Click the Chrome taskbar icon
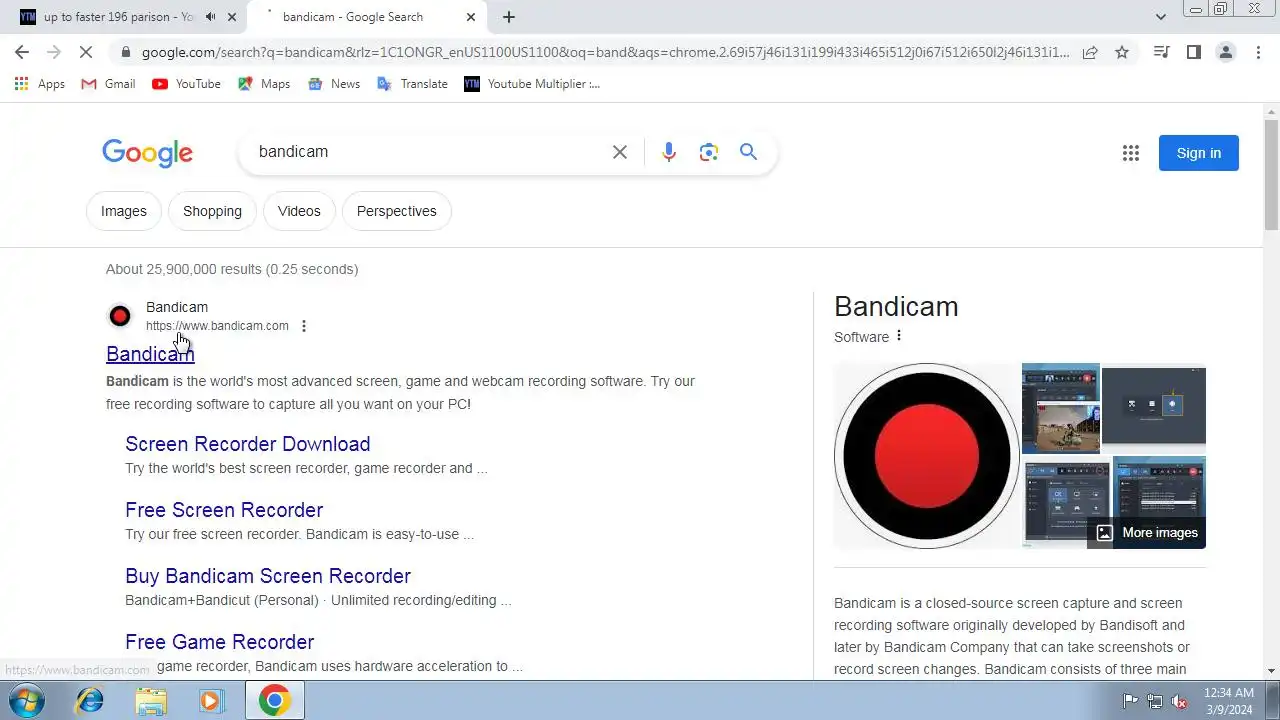Screen dimensions: 1280x720 click(275, 701)
